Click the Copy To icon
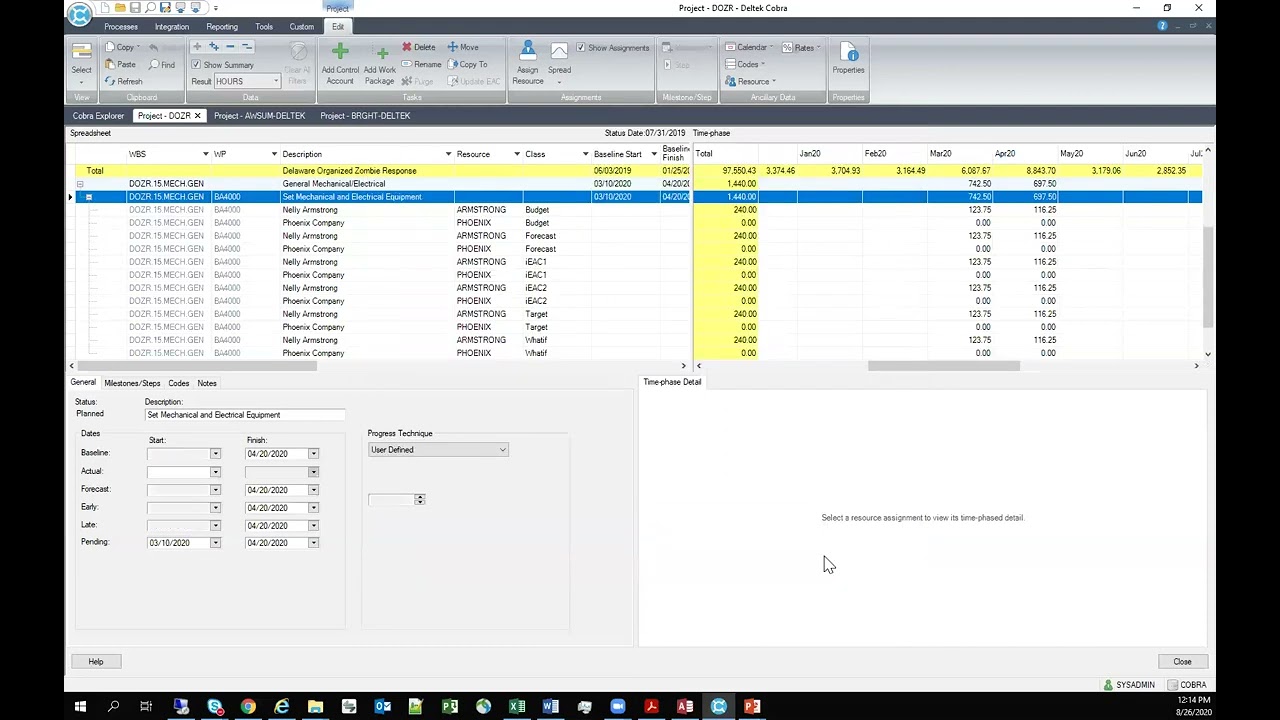This screenshot has width=1280, height=720. pos(453,64)
